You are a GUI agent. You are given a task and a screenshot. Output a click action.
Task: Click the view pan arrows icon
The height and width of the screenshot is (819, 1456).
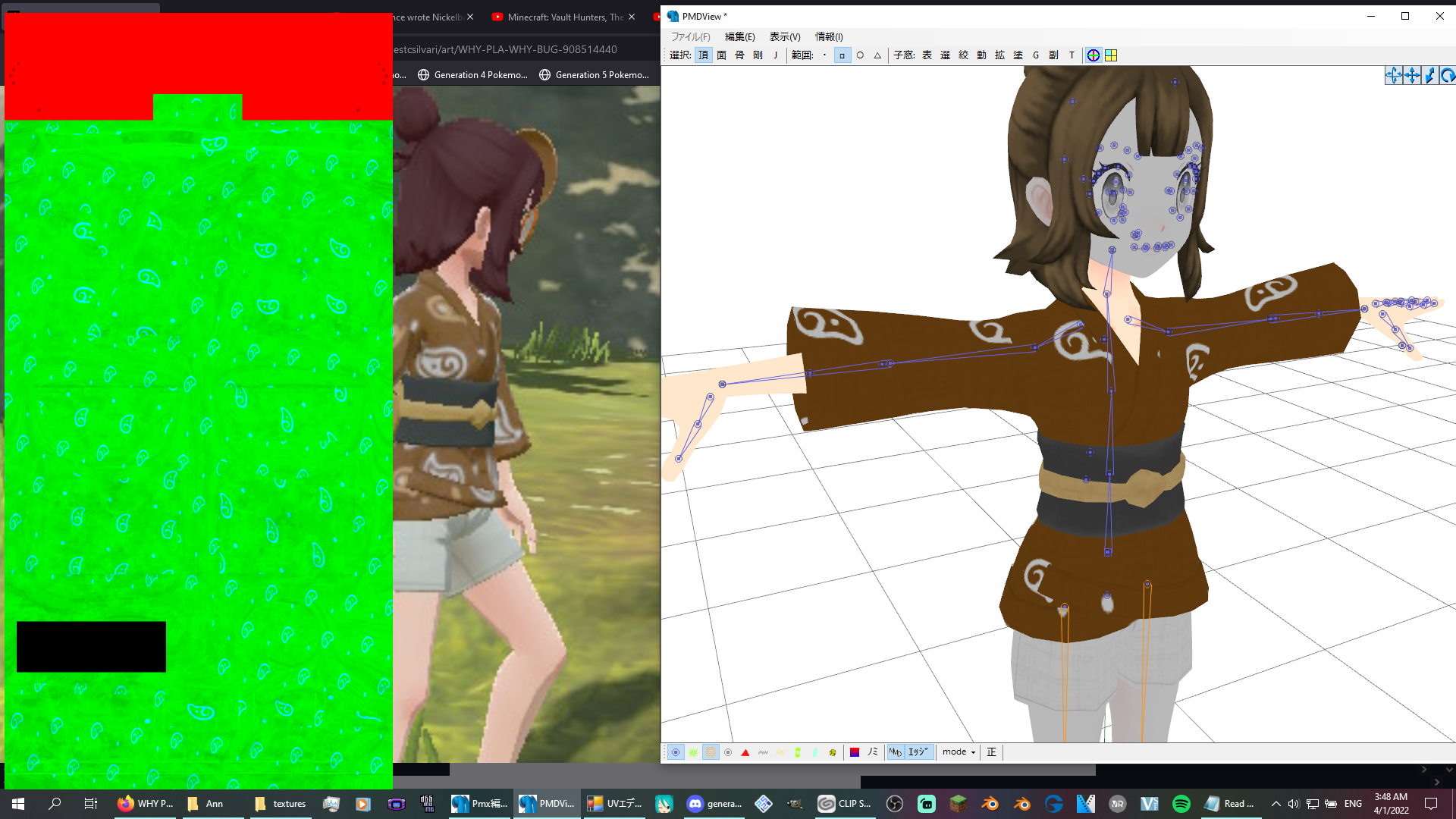coord(1393,75)
